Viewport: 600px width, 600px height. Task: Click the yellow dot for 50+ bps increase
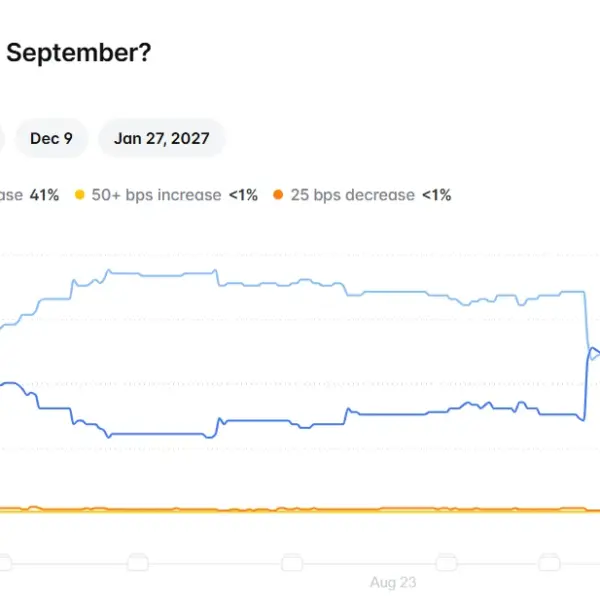coord(80,195)
